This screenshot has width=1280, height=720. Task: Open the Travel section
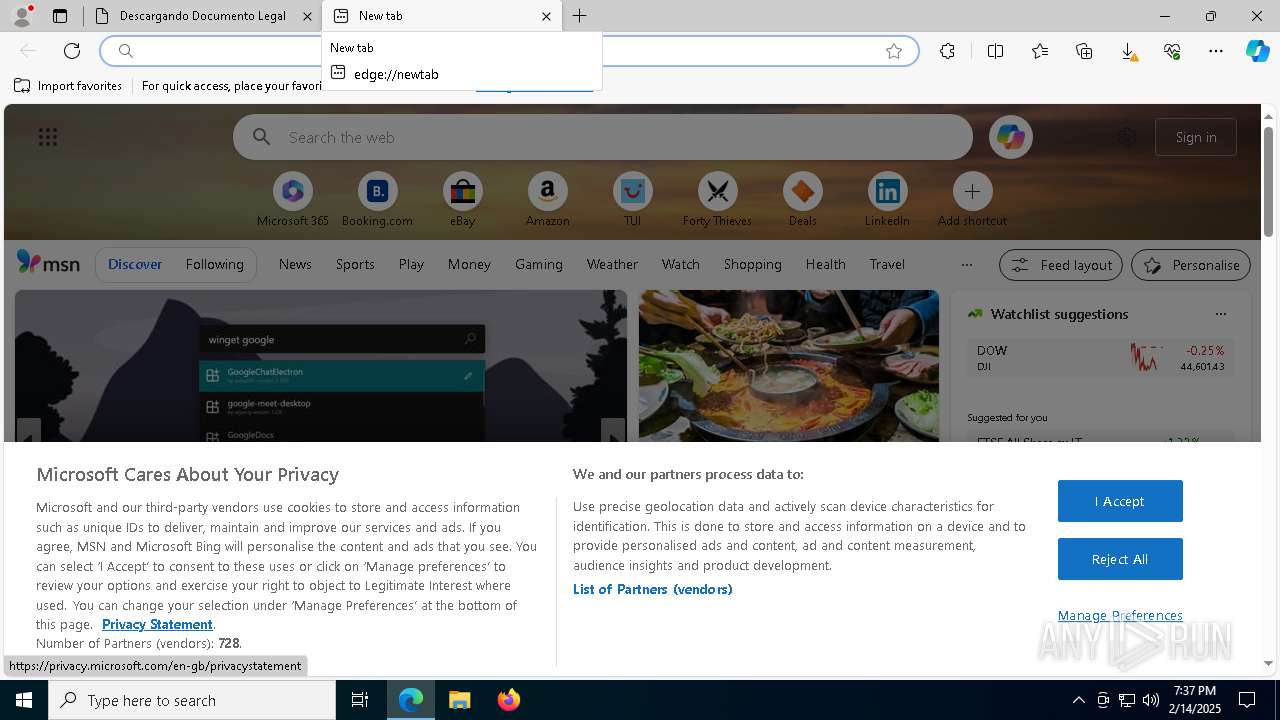(887, 264)
